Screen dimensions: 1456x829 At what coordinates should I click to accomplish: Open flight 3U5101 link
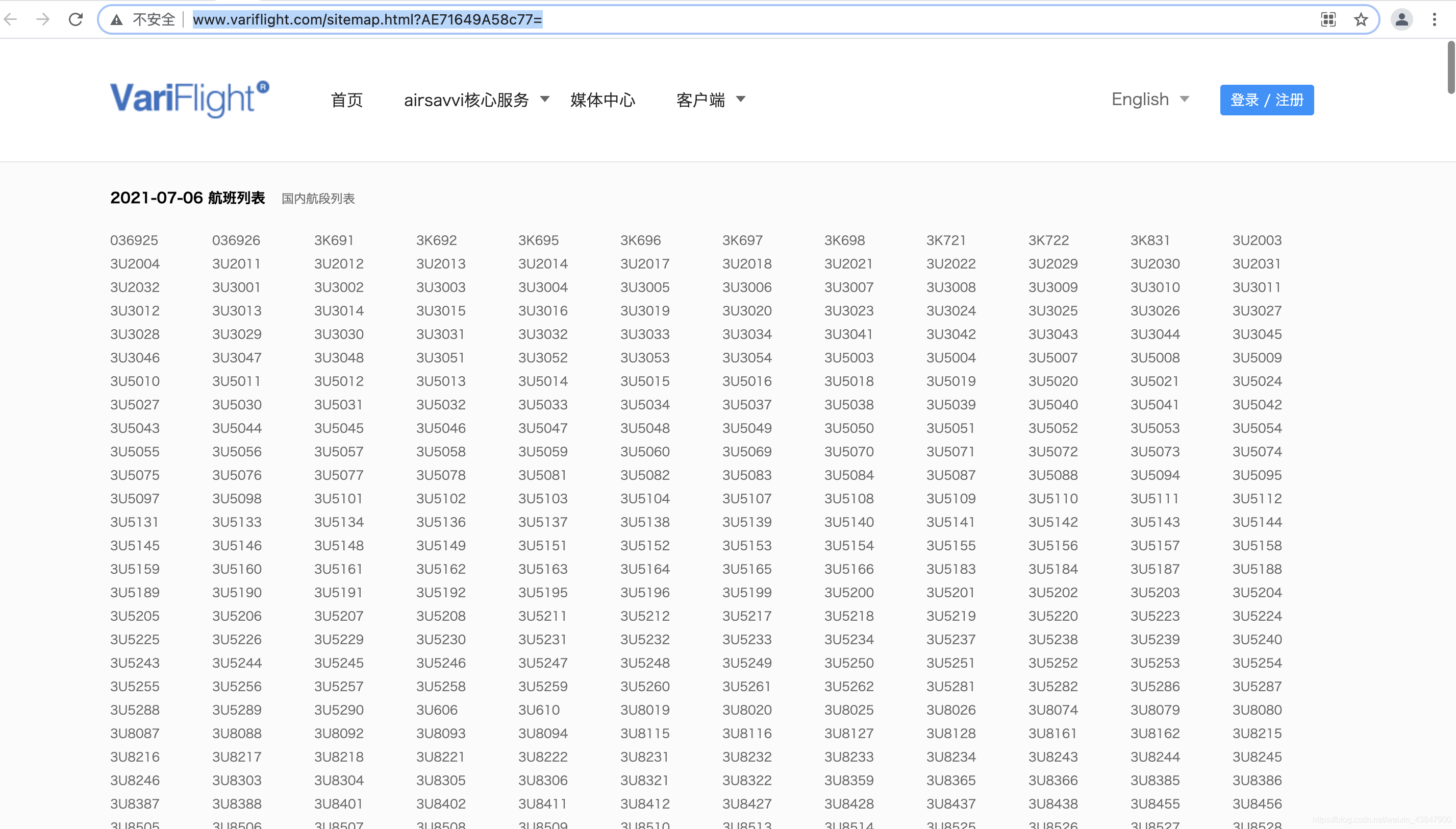(x=338, y=499)
